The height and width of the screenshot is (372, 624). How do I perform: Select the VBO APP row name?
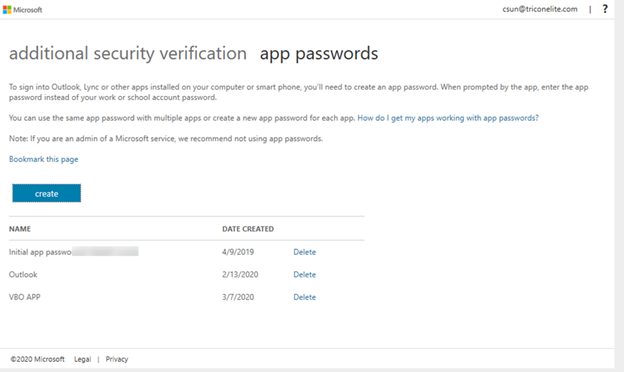tap(25, 297)
